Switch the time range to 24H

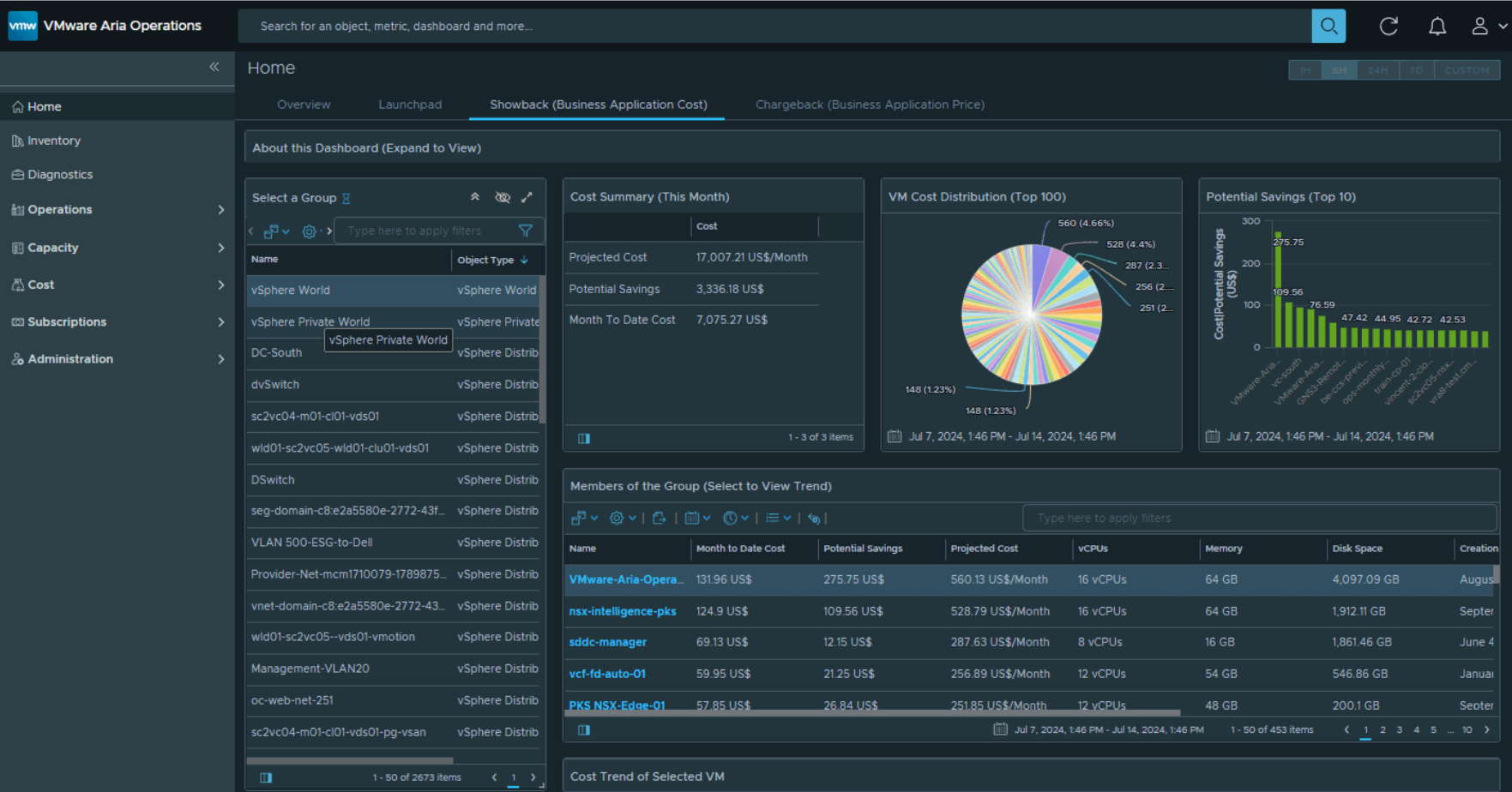click(x=1377, y=69)
